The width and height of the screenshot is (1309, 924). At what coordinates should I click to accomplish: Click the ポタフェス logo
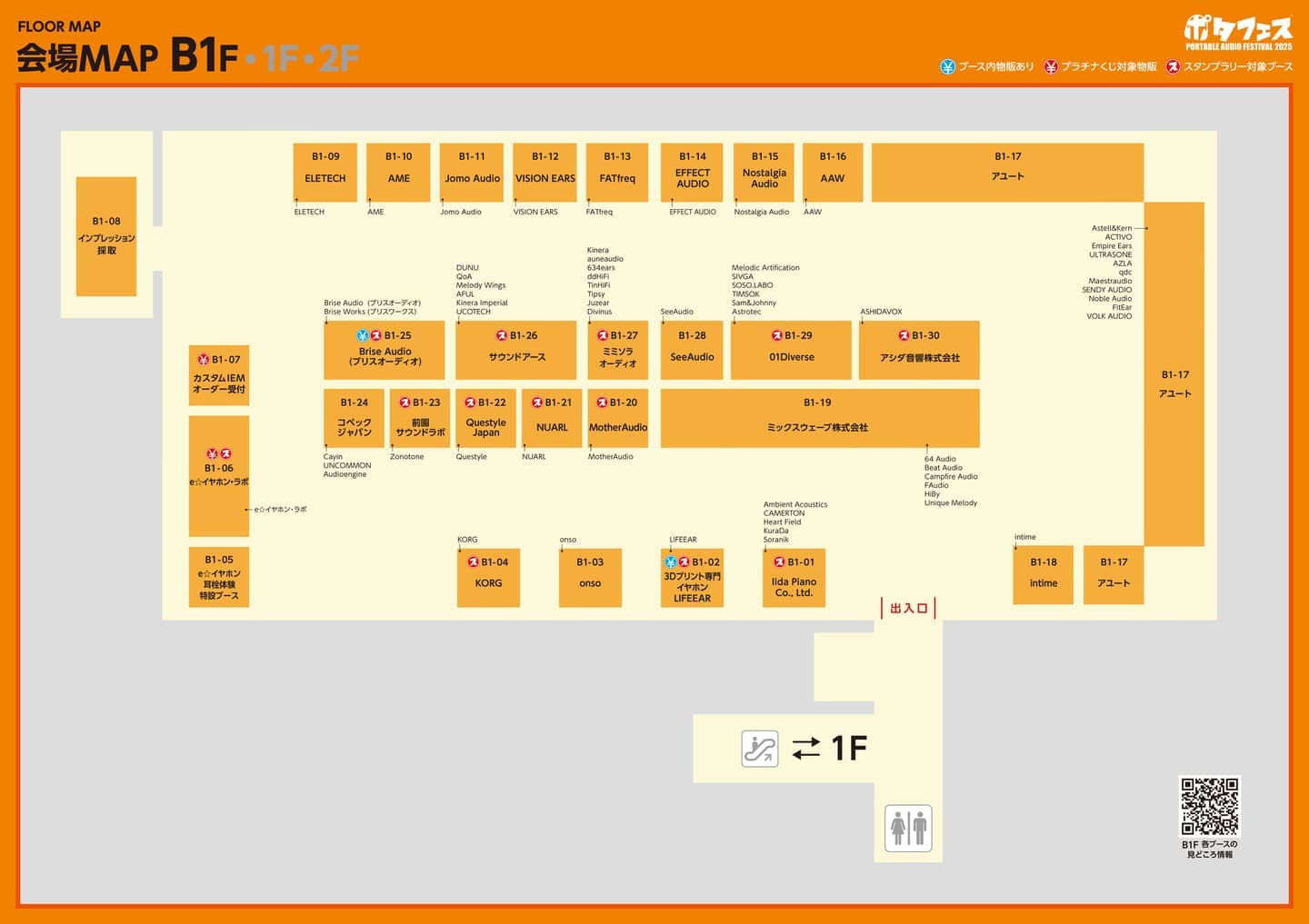1238,33
